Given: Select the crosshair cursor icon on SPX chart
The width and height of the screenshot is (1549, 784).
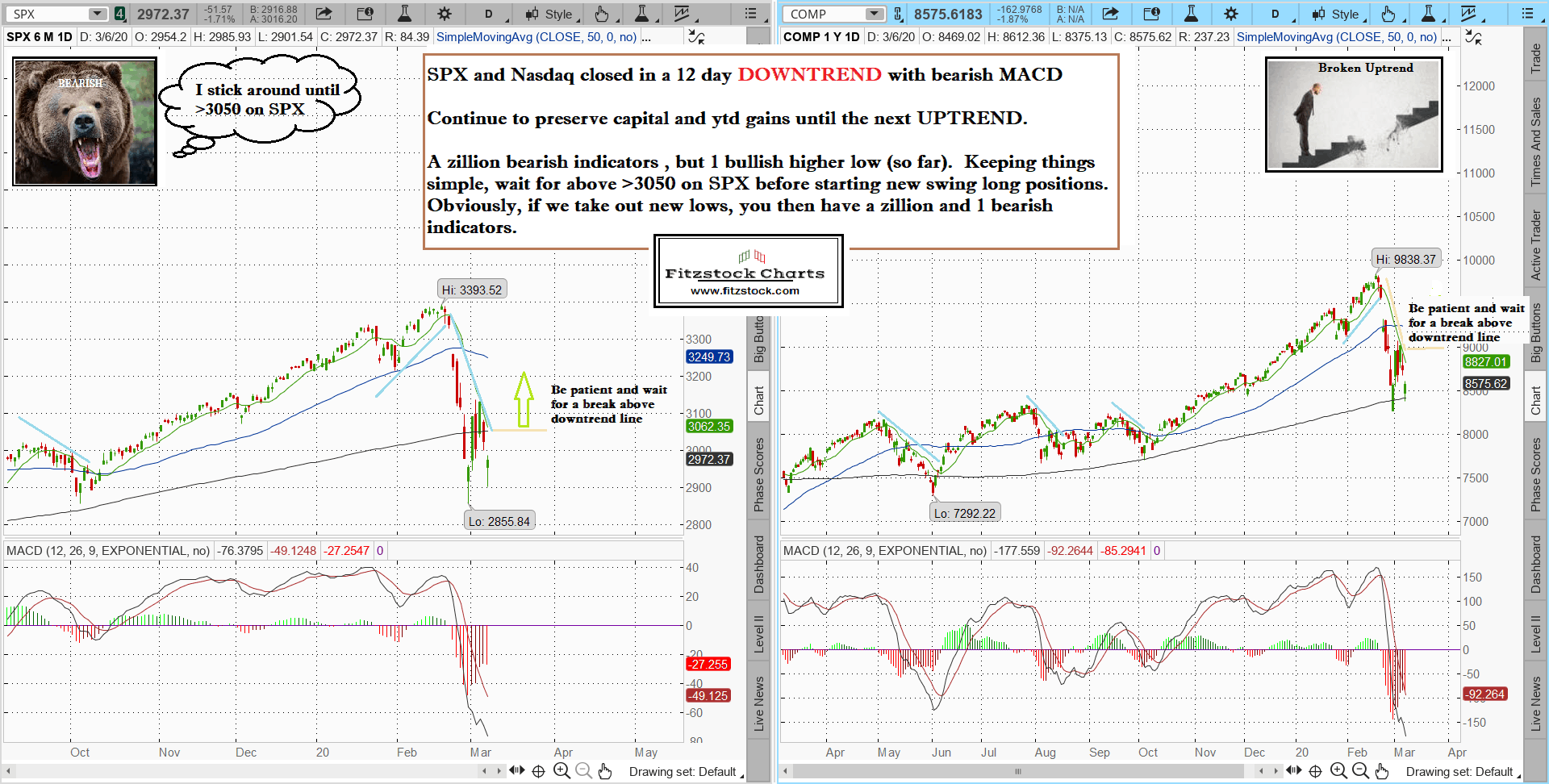Looking at the screenshot, I should coord(538,771).
